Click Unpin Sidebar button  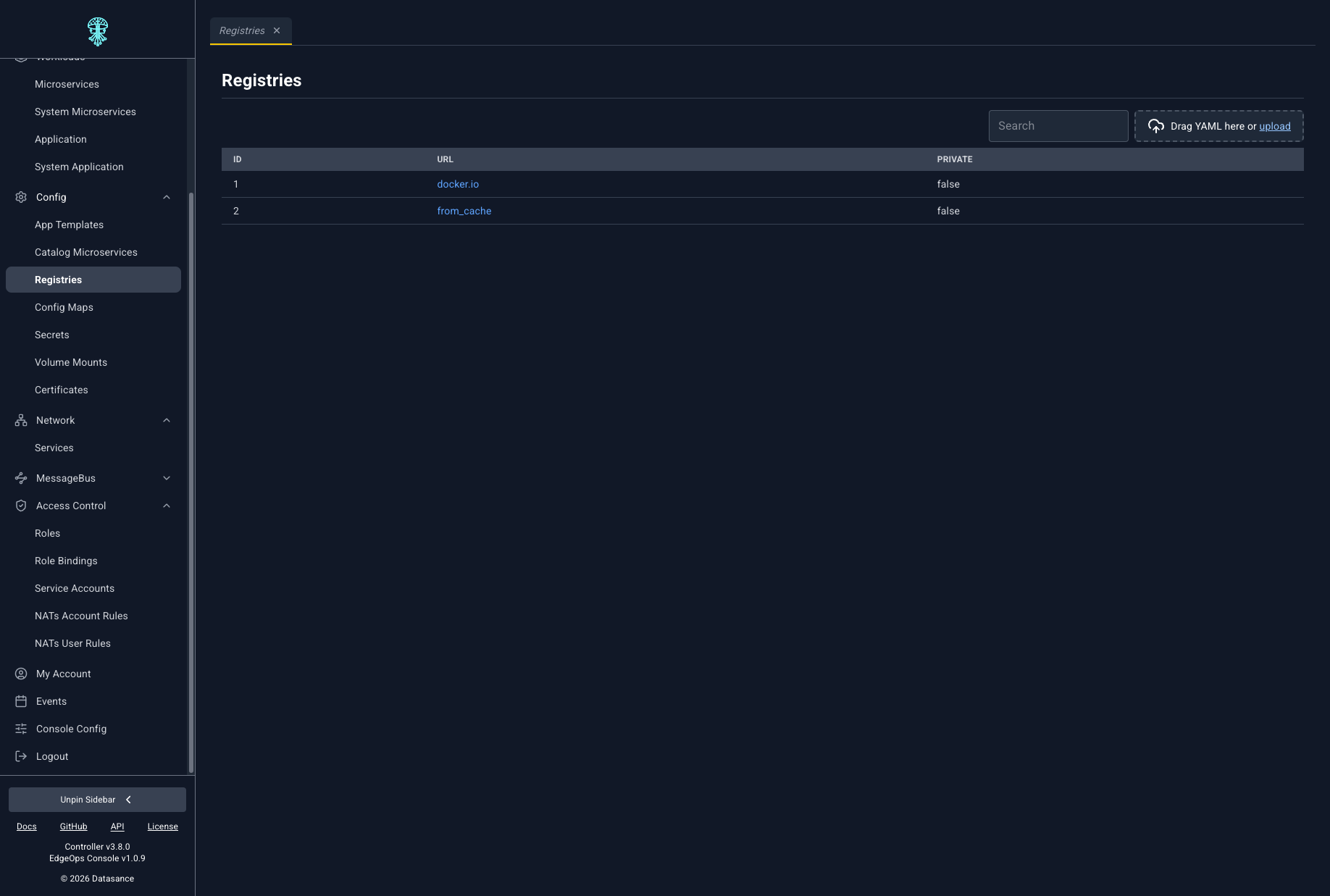[97, 800]
